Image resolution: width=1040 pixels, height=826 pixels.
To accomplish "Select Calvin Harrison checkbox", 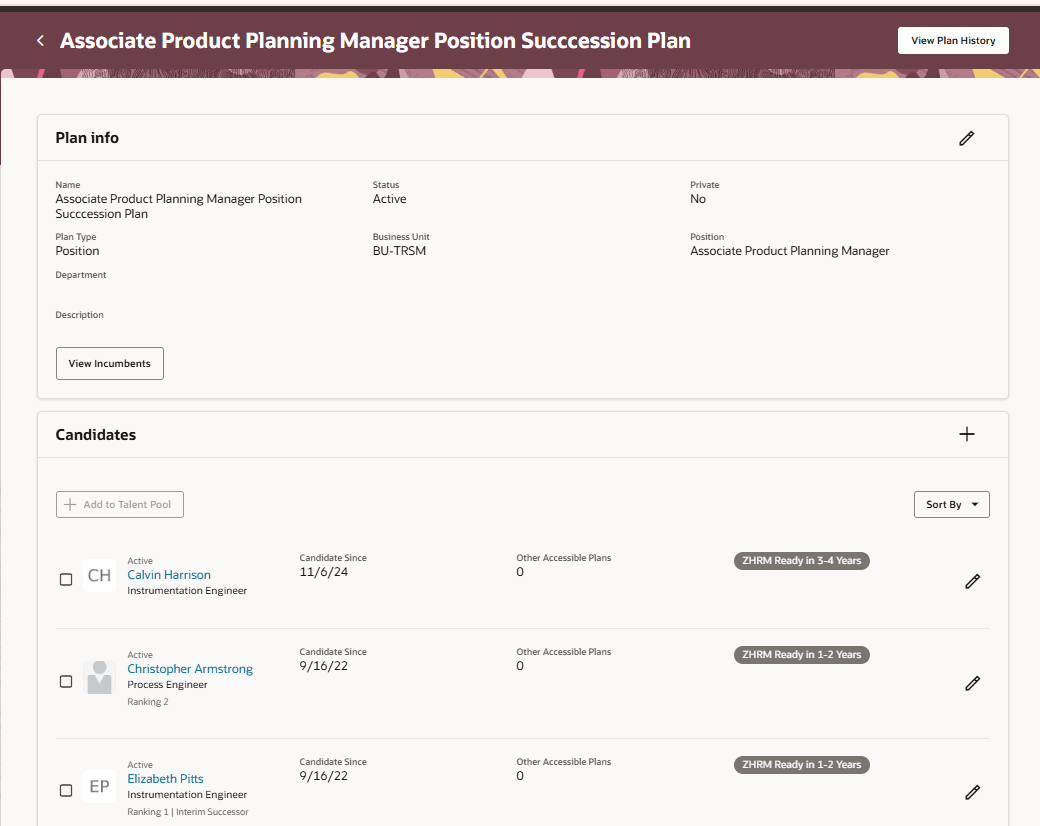I will point(66,580).
